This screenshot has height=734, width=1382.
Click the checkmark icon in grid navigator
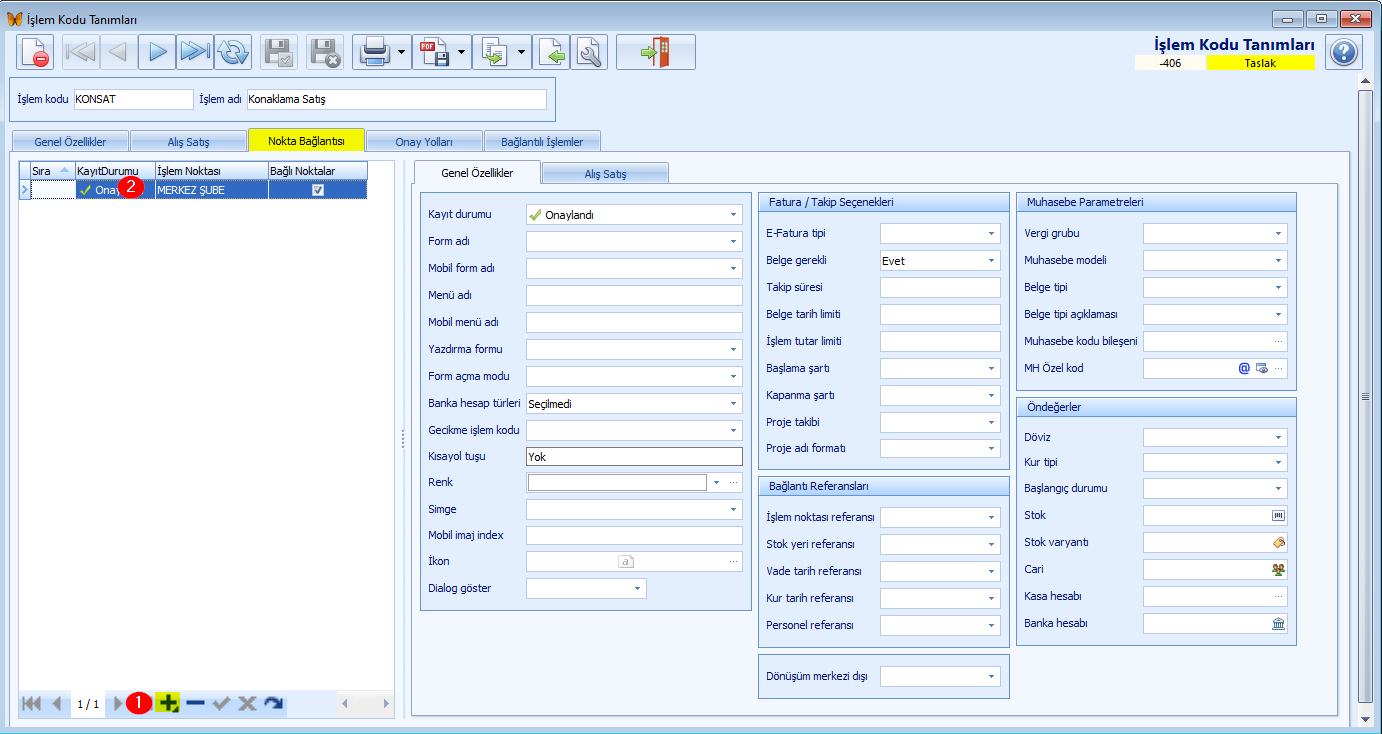tap(221, 704)
